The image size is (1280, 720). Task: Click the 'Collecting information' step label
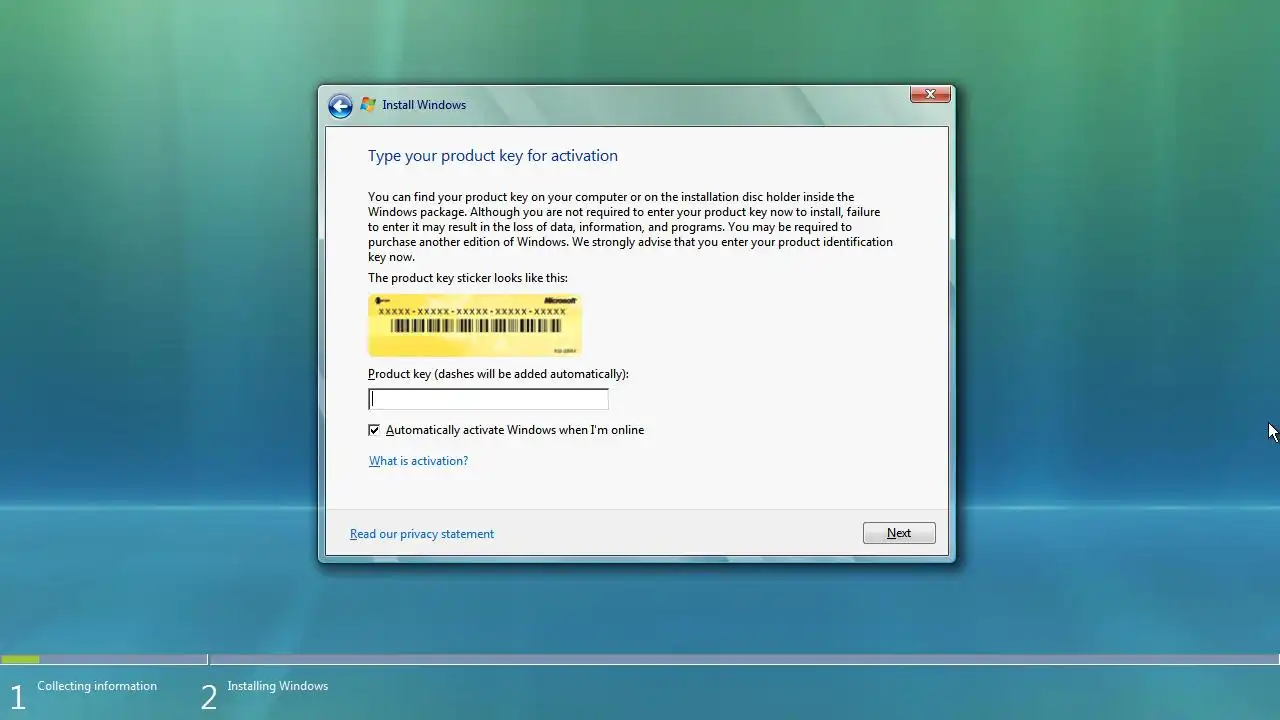coord(97,686)
